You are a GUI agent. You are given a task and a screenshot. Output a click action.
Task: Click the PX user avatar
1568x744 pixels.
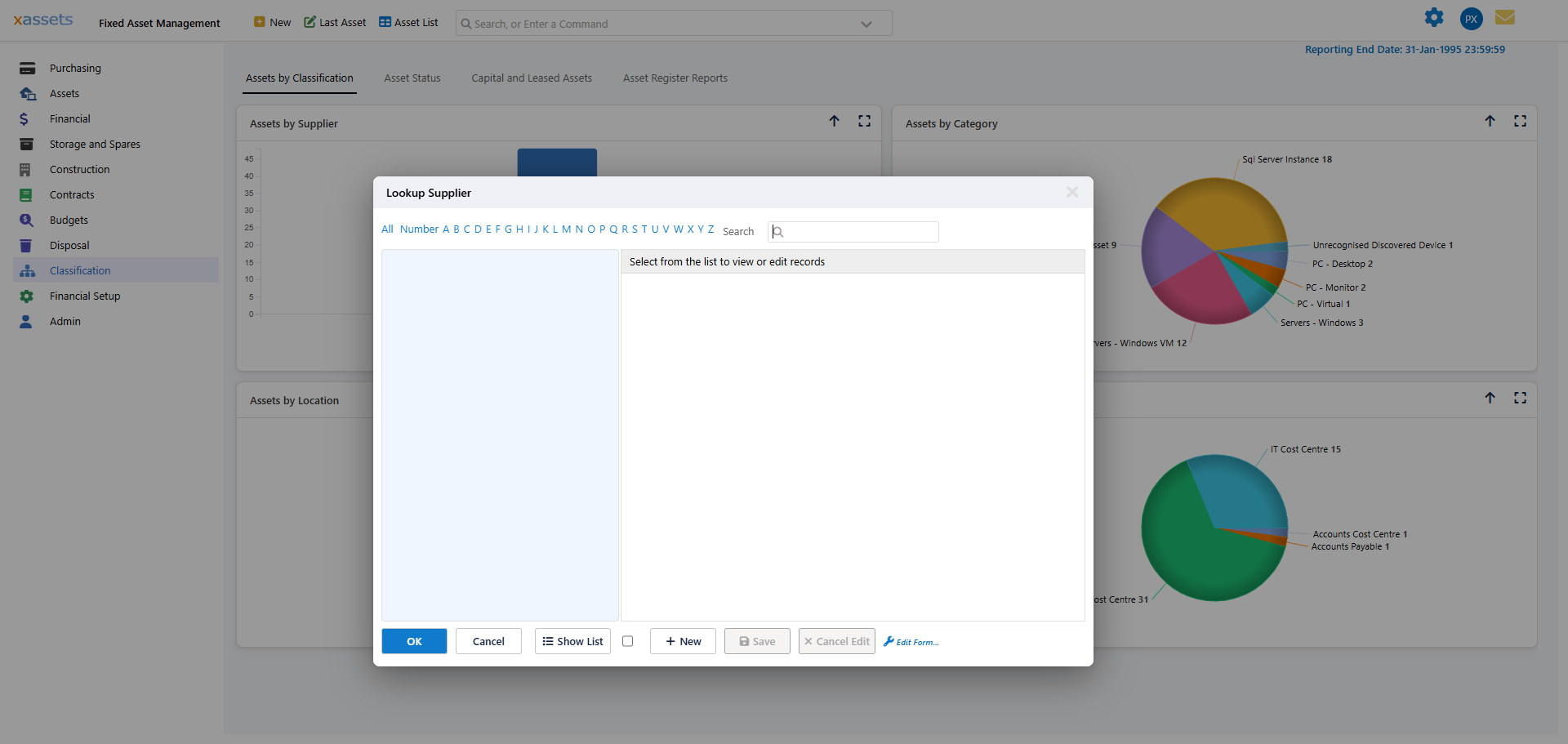pos(1471,19)
